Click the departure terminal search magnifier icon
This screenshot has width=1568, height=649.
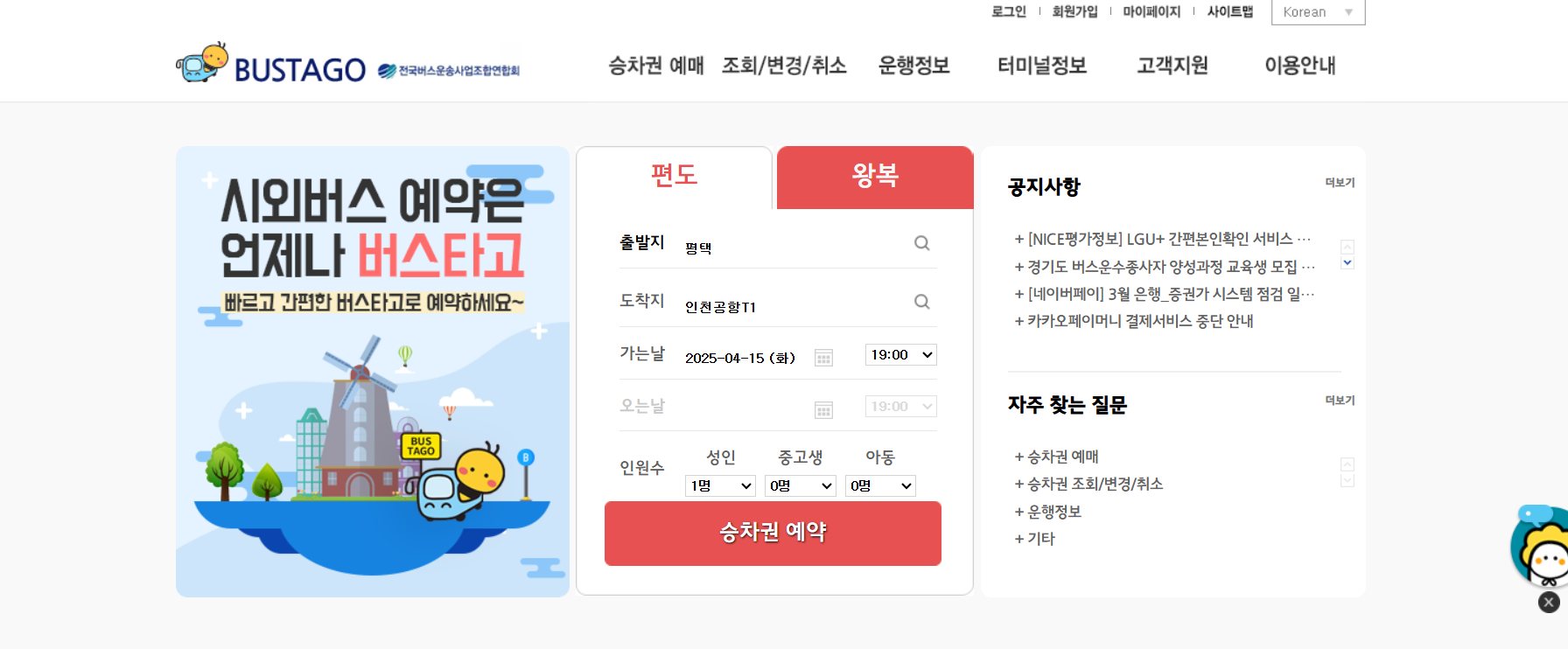[x=921, y=243]
